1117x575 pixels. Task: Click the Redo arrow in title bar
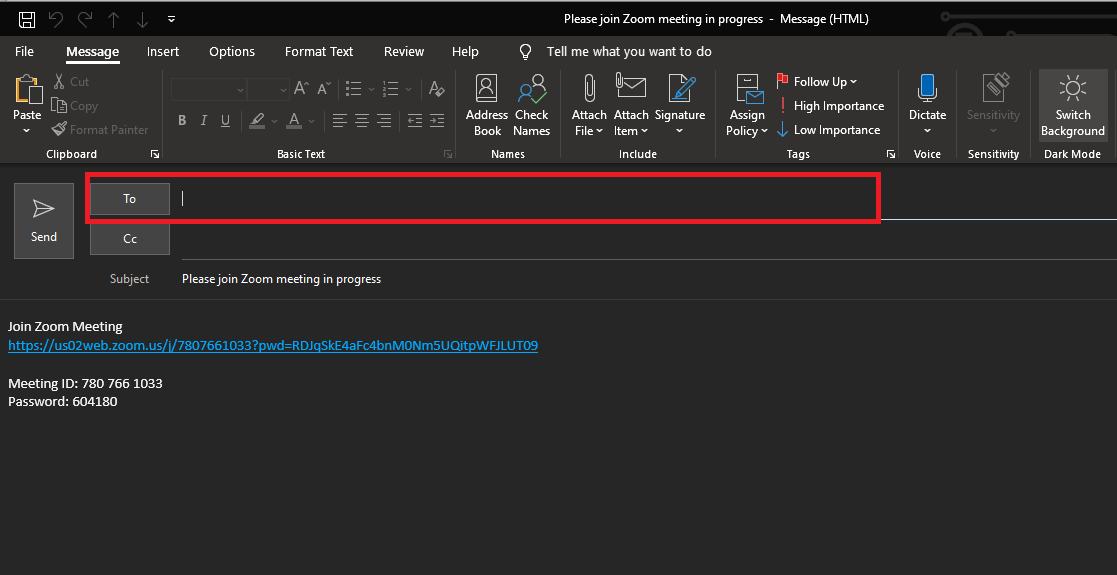coord(84,19)
